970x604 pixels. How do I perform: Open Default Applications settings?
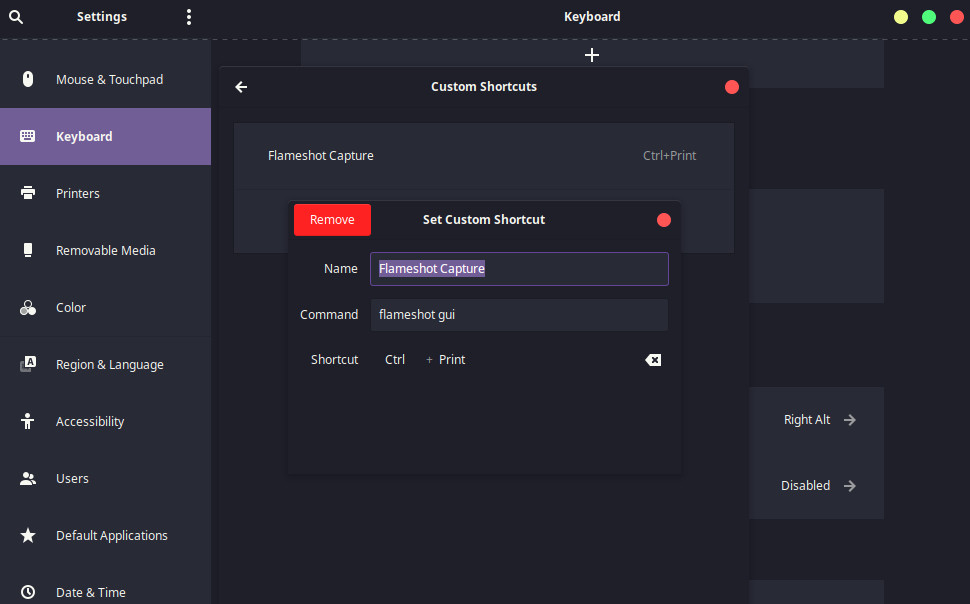(105, 535)
